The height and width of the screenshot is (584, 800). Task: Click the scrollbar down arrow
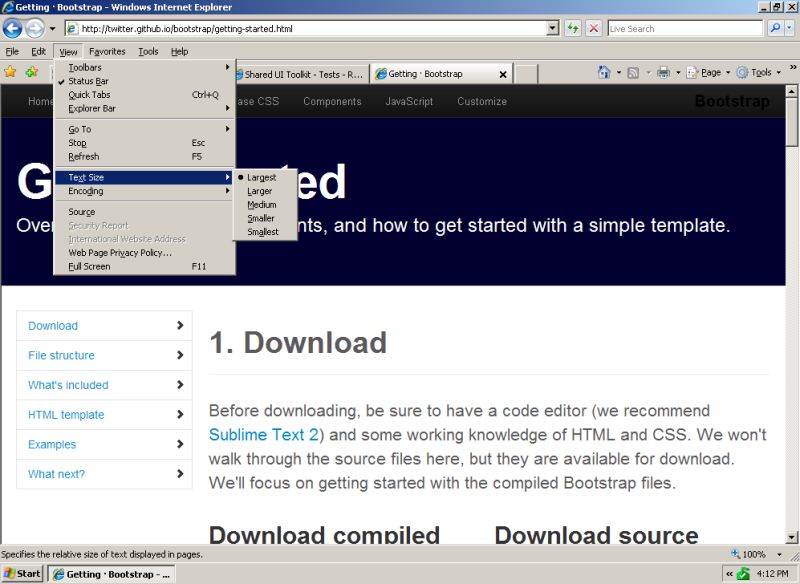[791, 537]
